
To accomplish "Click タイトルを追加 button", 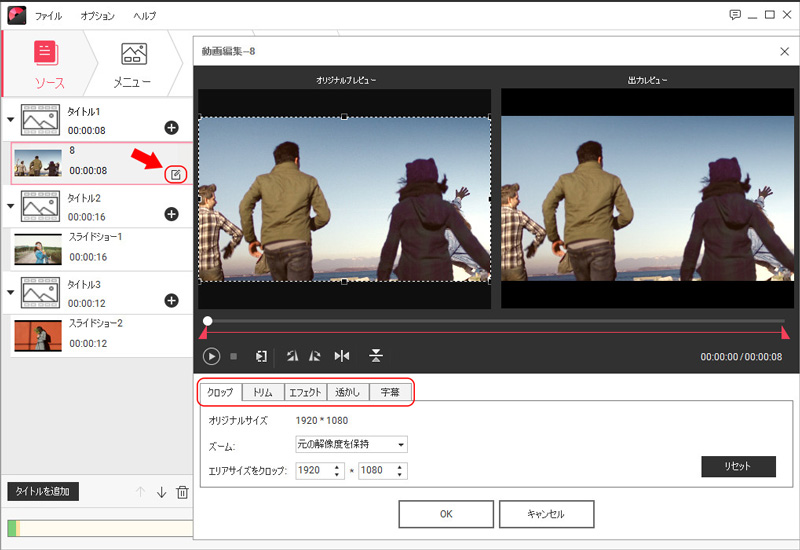I will click(x=43, y=491).
